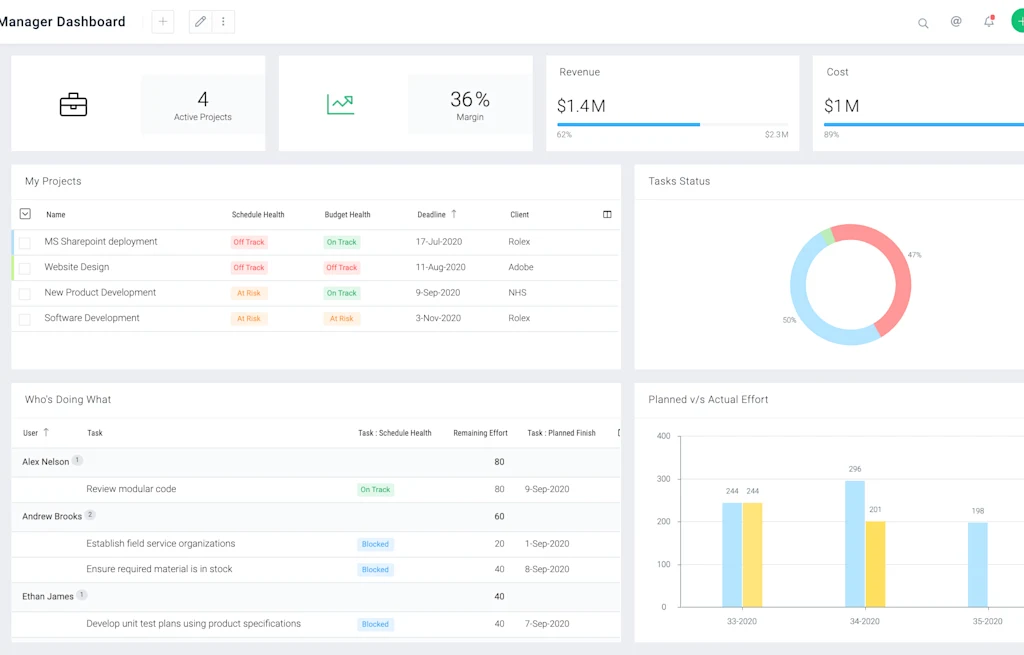Check the MS Sharepoint deployment row checkbox
Image resolution: width=1024 pixels, height=655 pixels.
pos(25,242)
